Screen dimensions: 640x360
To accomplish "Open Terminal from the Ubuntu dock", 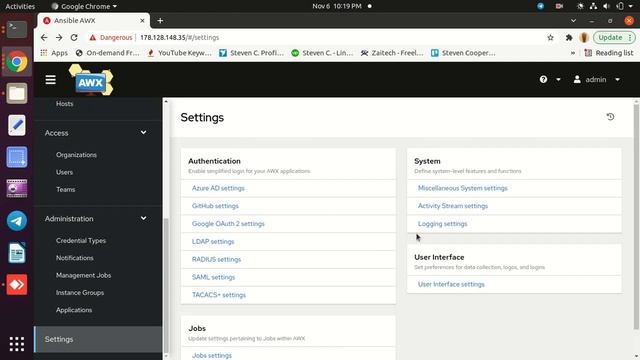I will click(x=17, y=29).
